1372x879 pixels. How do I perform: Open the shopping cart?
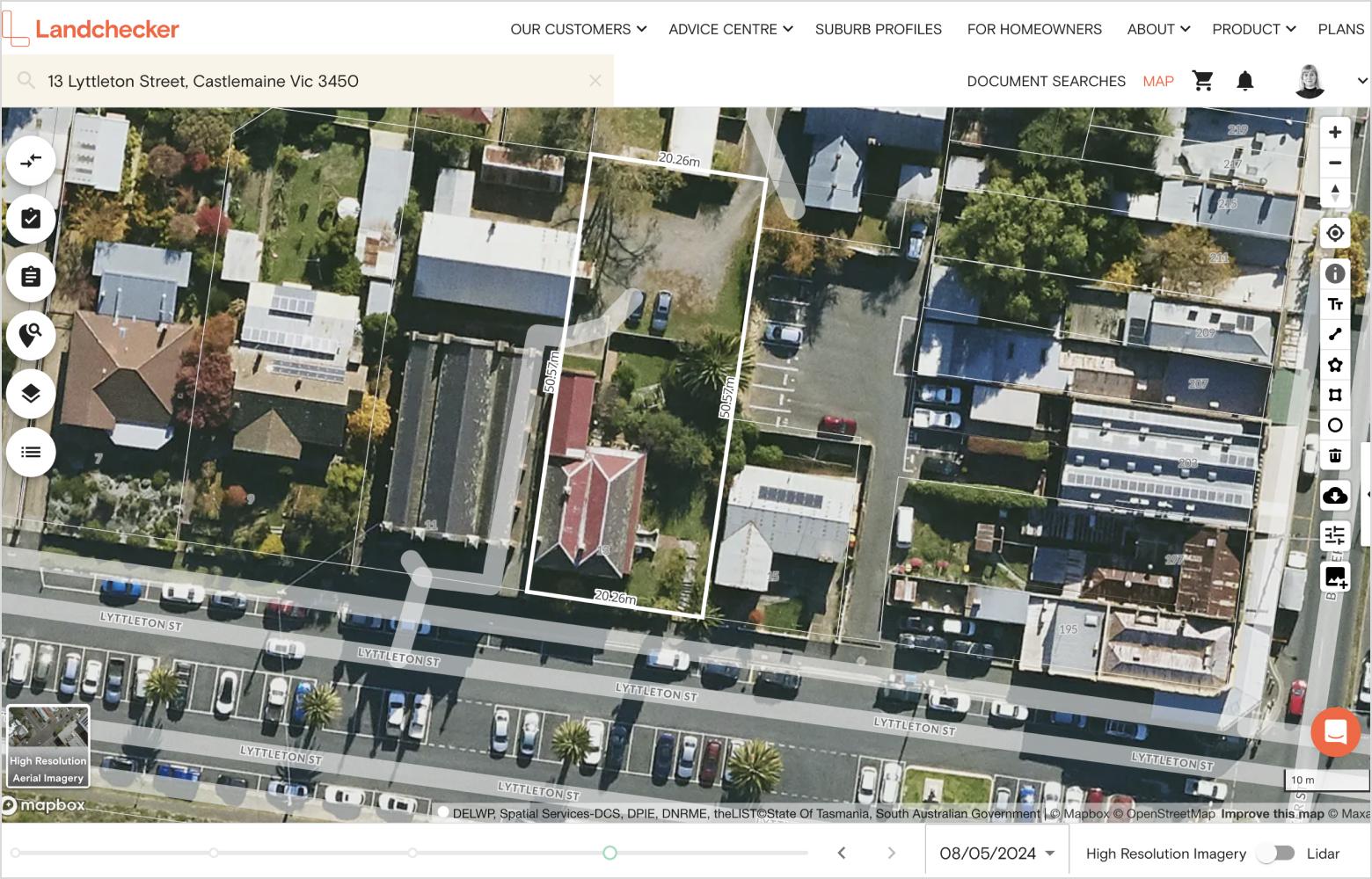[1202, 81]
